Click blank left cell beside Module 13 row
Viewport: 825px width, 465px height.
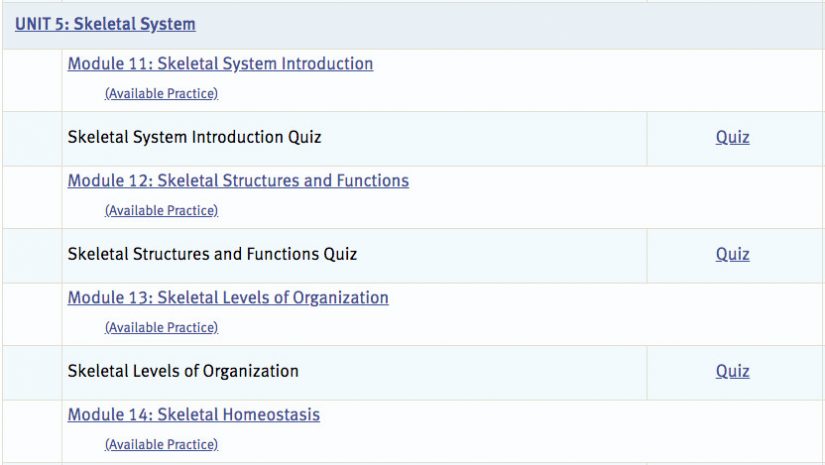(31, 314)
